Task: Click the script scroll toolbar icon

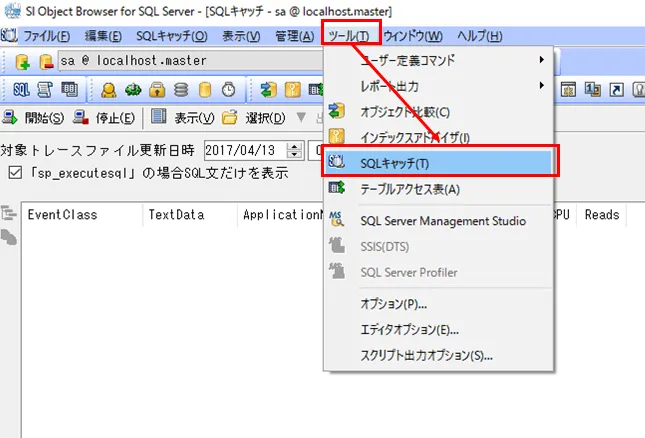Action: (x=45, y=89)
